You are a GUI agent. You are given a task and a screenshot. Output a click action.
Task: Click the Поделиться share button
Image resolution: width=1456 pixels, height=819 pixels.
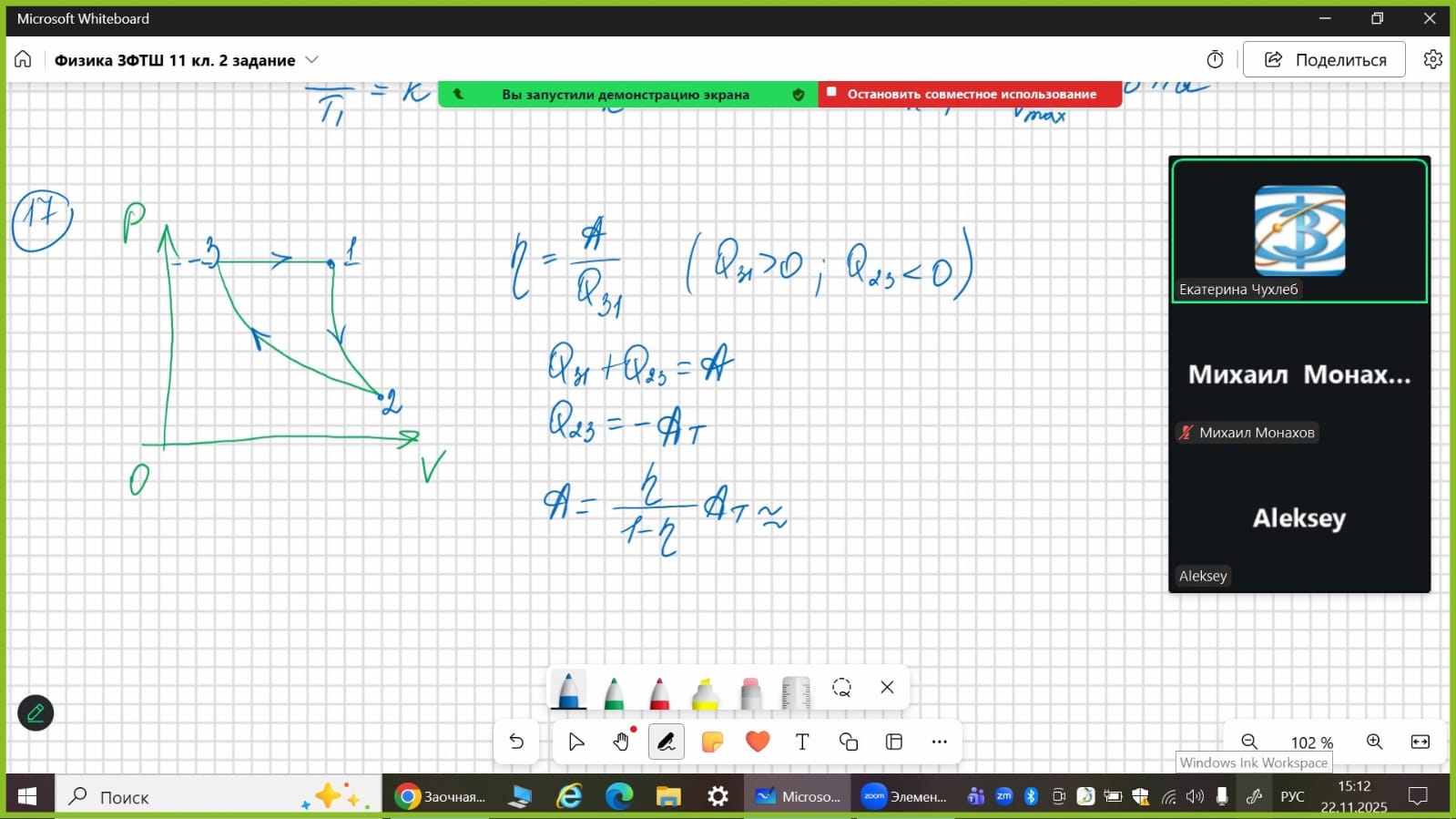tap(1324, 59)
